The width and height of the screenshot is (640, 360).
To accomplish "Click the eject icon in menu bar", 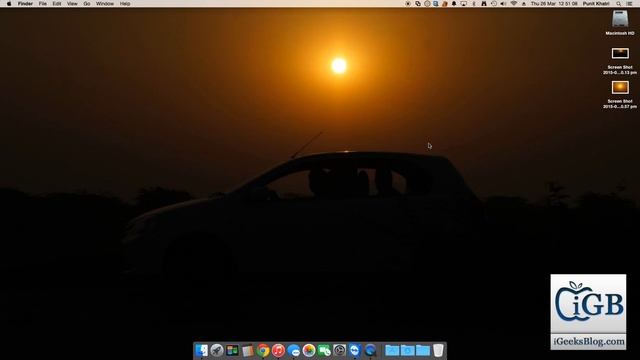I will click(524, 4).
